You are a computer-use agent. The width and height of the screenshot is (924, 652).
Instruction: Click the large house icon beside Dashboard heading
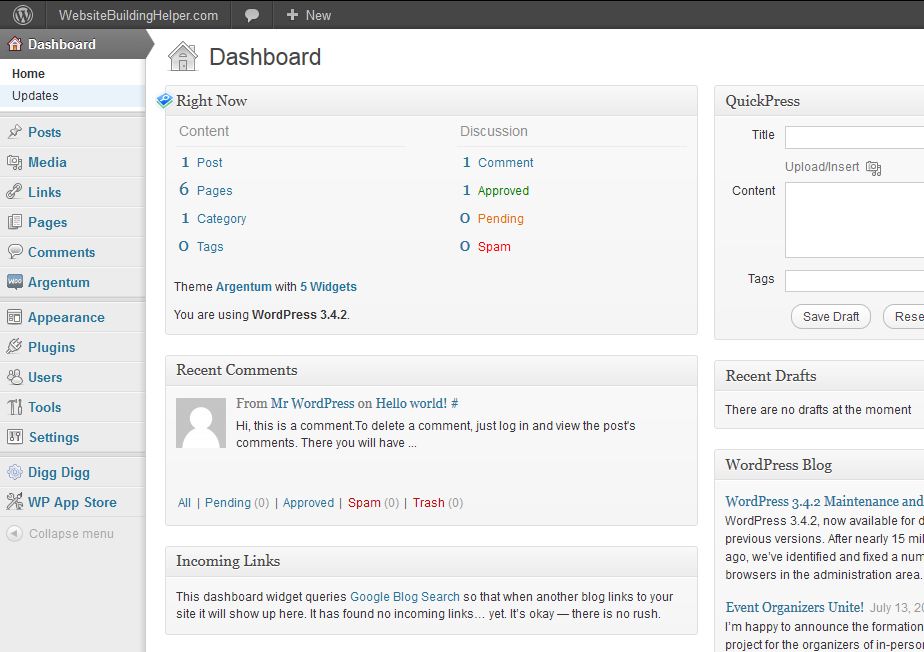183,57
